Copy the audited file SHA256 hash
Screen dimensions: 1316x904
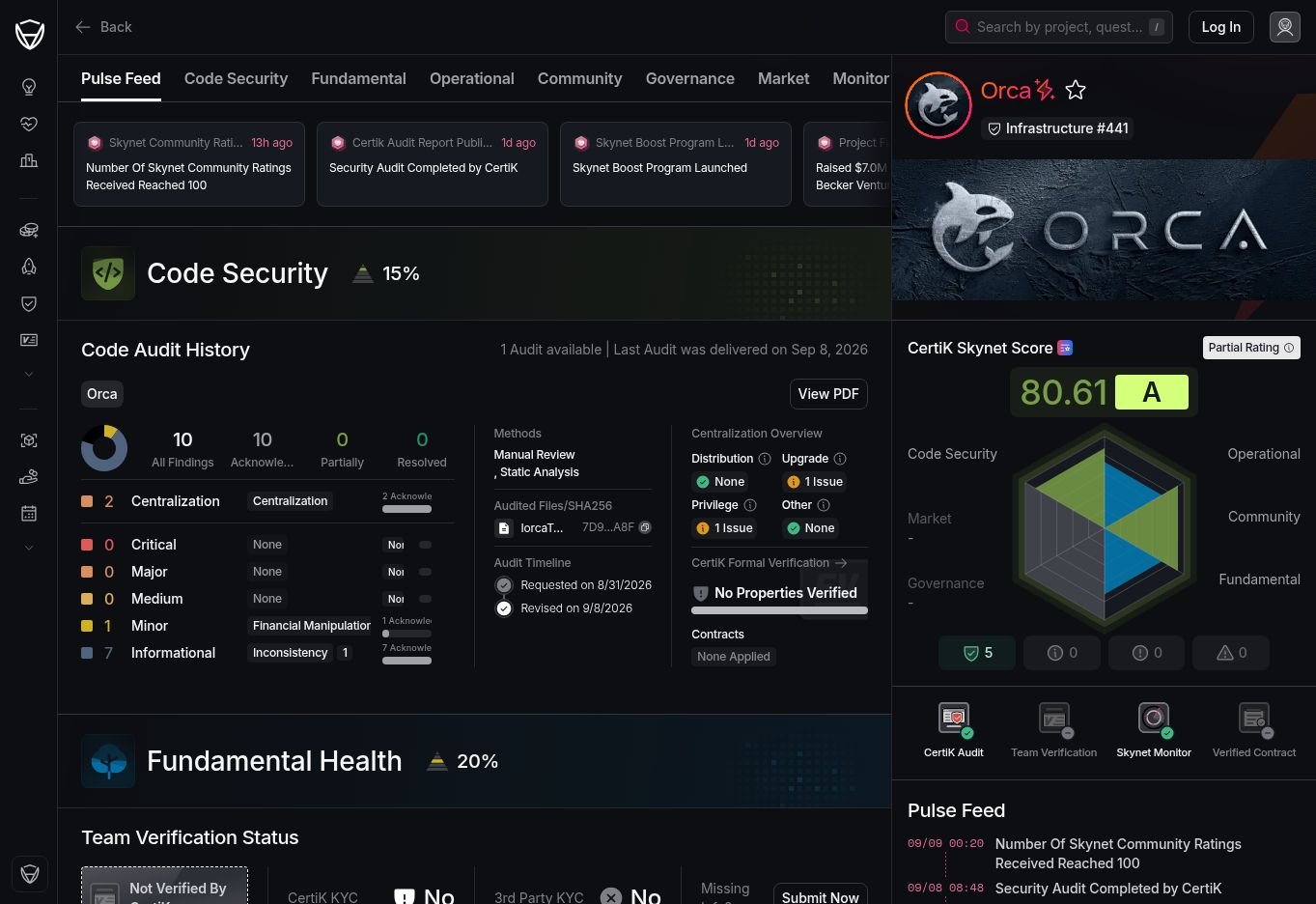click(645, 527)
